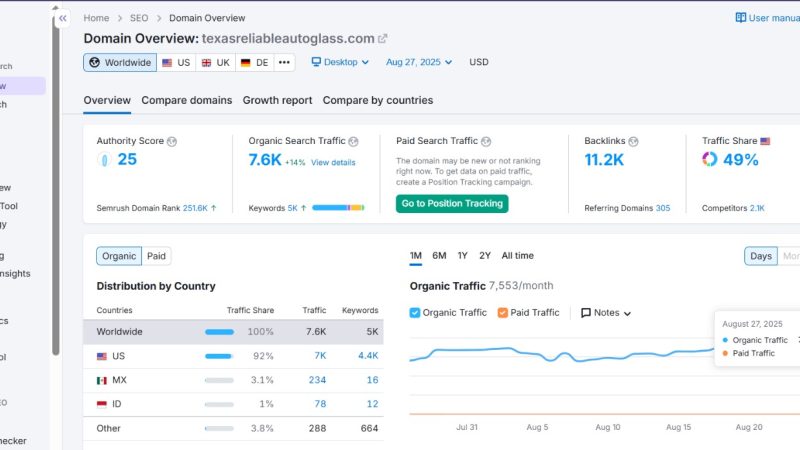The height and width of the screenshot is (450, 800).
Task: Open the Aug 27, 2025 date dropdown
Action: (x=419, y=62)
